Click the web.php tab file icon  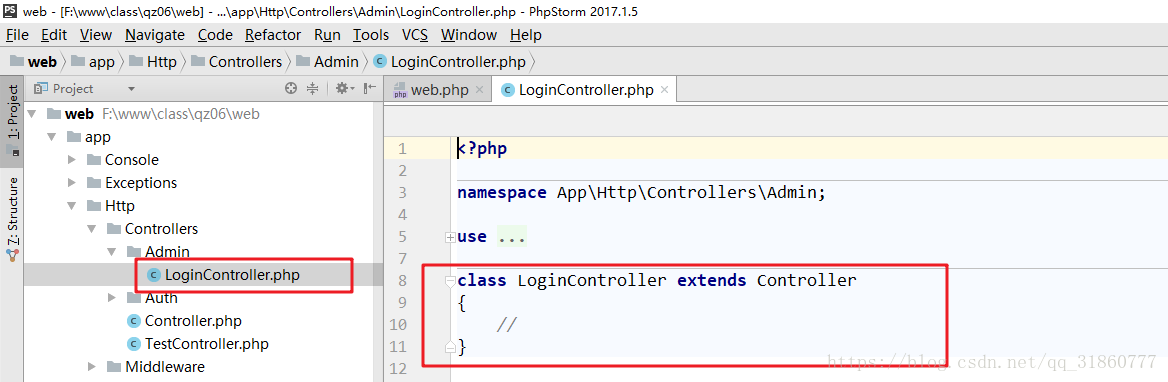click(400, 90)
